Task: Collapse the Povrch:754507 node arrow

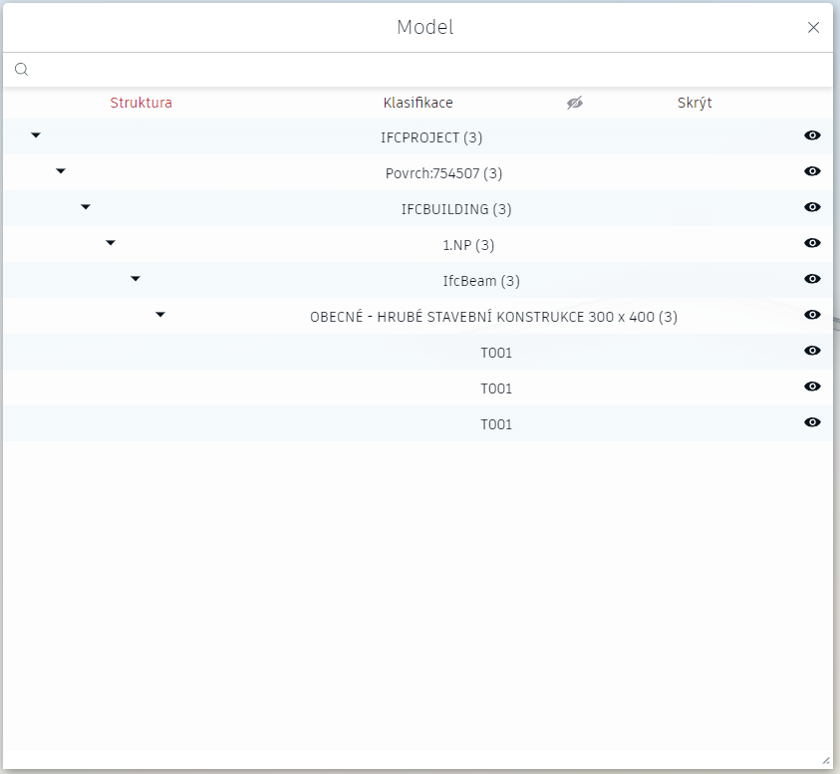Action: [61, 171]
